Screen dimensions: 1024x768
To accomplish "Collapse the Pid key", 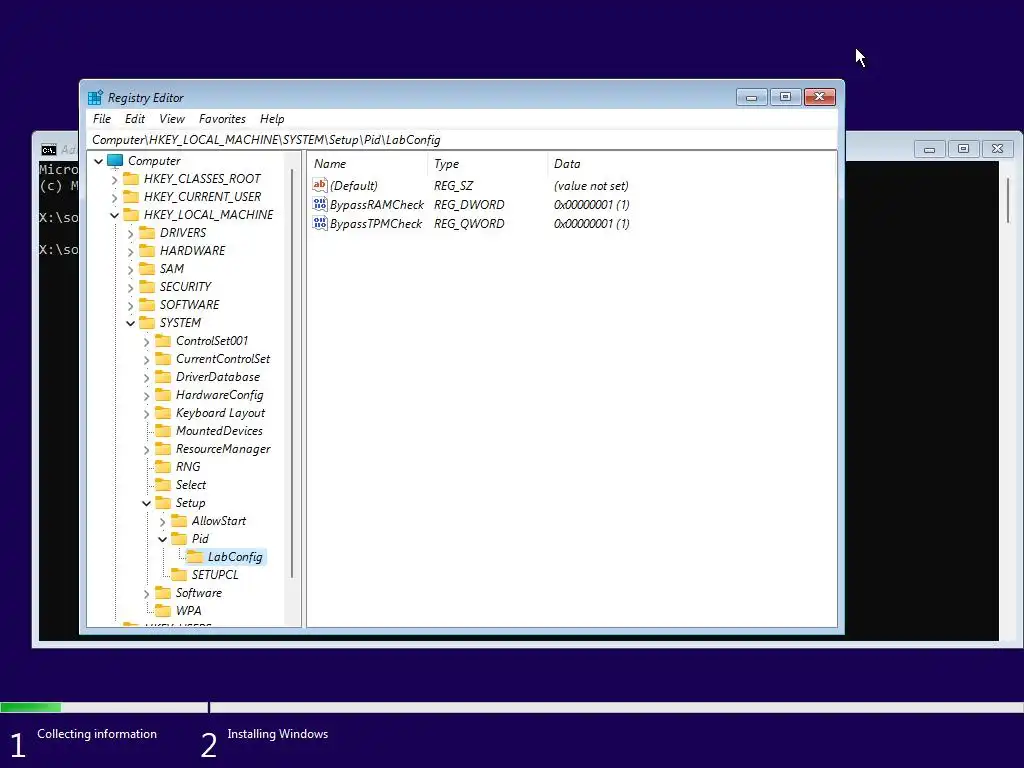I will click(x=163, y=539).
